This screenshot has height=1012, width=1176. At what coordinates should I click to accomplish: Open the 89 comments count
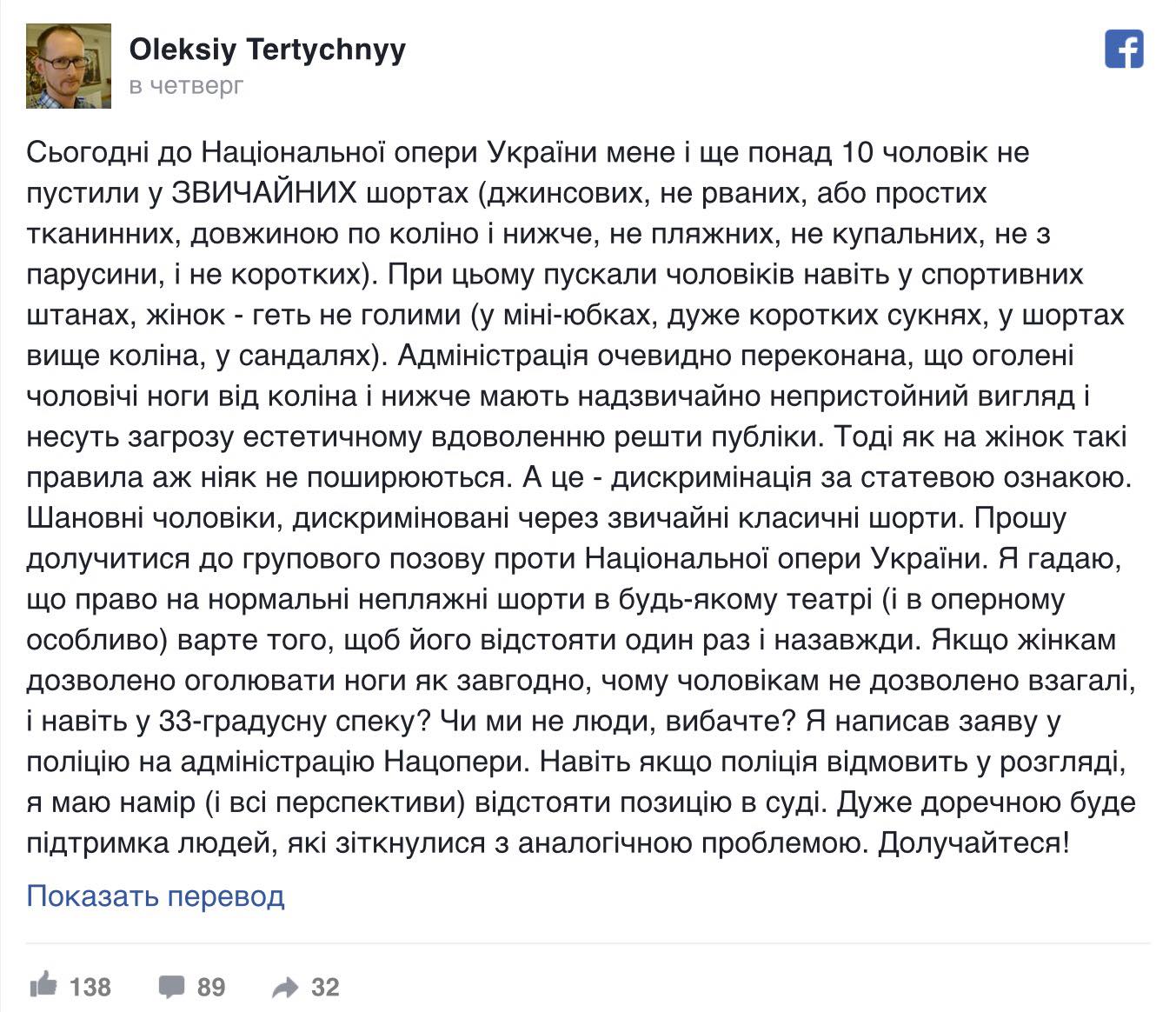pos(211,987)
